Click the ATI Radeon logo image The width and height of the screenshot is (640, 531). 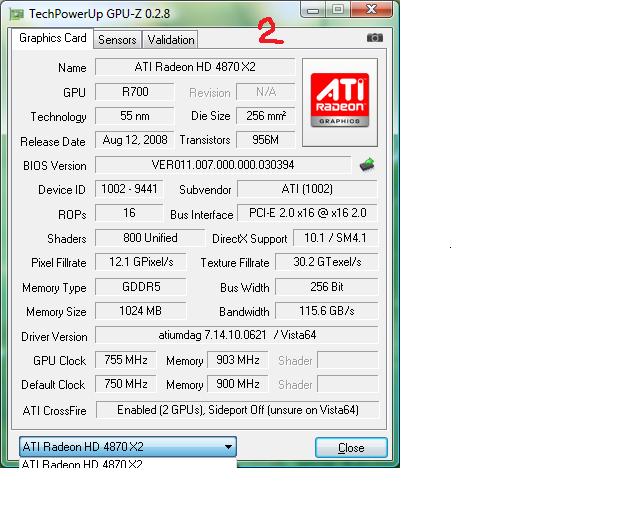[340, 102]
